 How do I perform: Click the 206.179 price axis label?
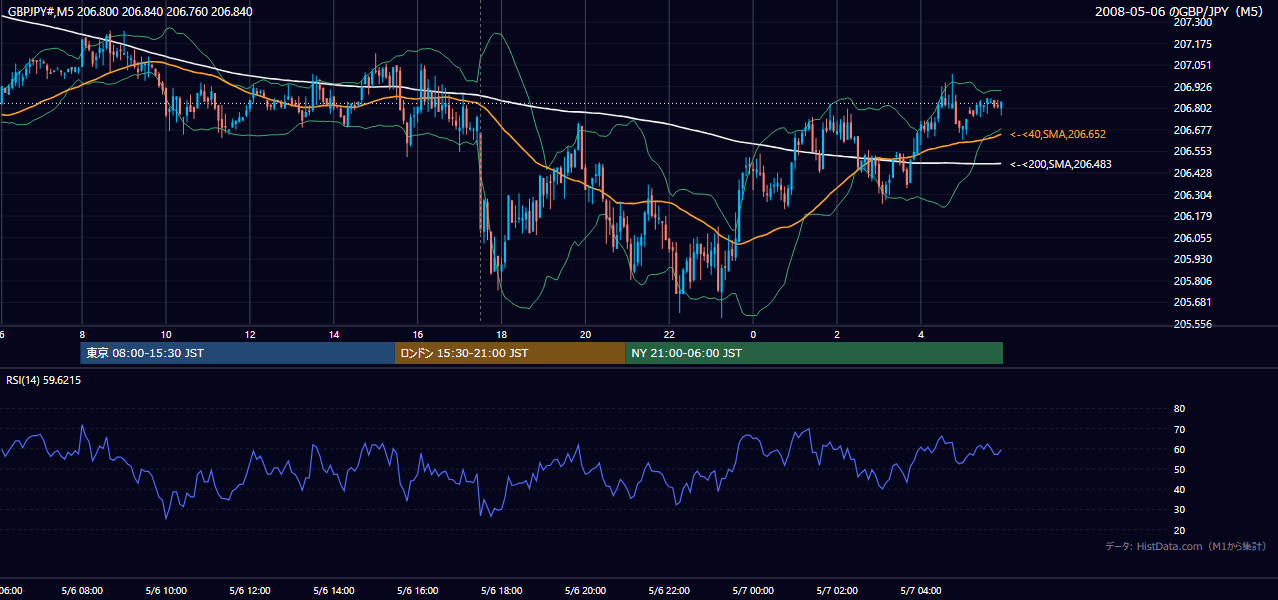click(x=1193, y=216)
